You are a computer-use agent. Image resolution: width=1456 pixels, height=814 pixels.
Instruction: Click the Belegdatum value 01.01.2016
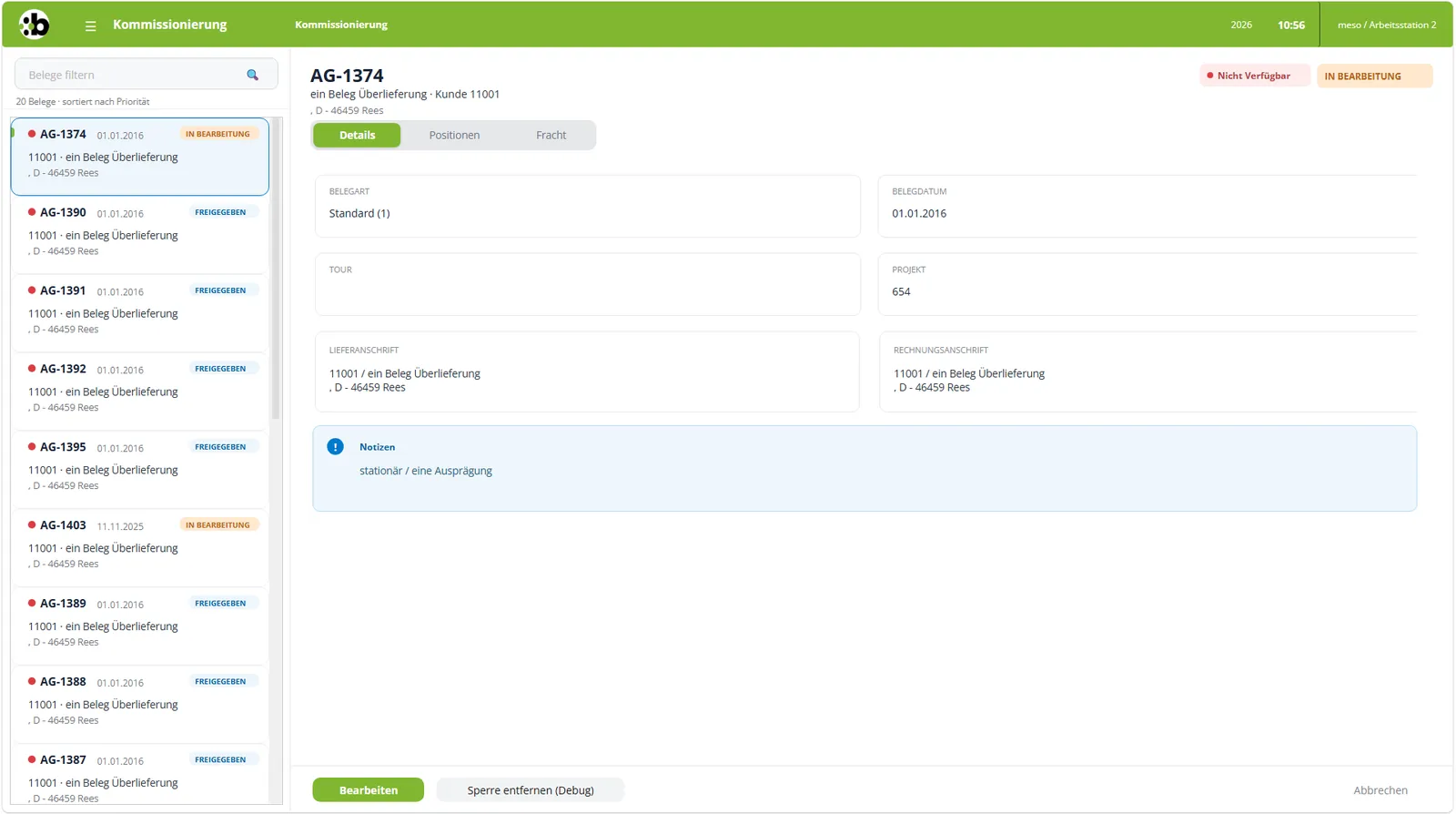point(919,213)
